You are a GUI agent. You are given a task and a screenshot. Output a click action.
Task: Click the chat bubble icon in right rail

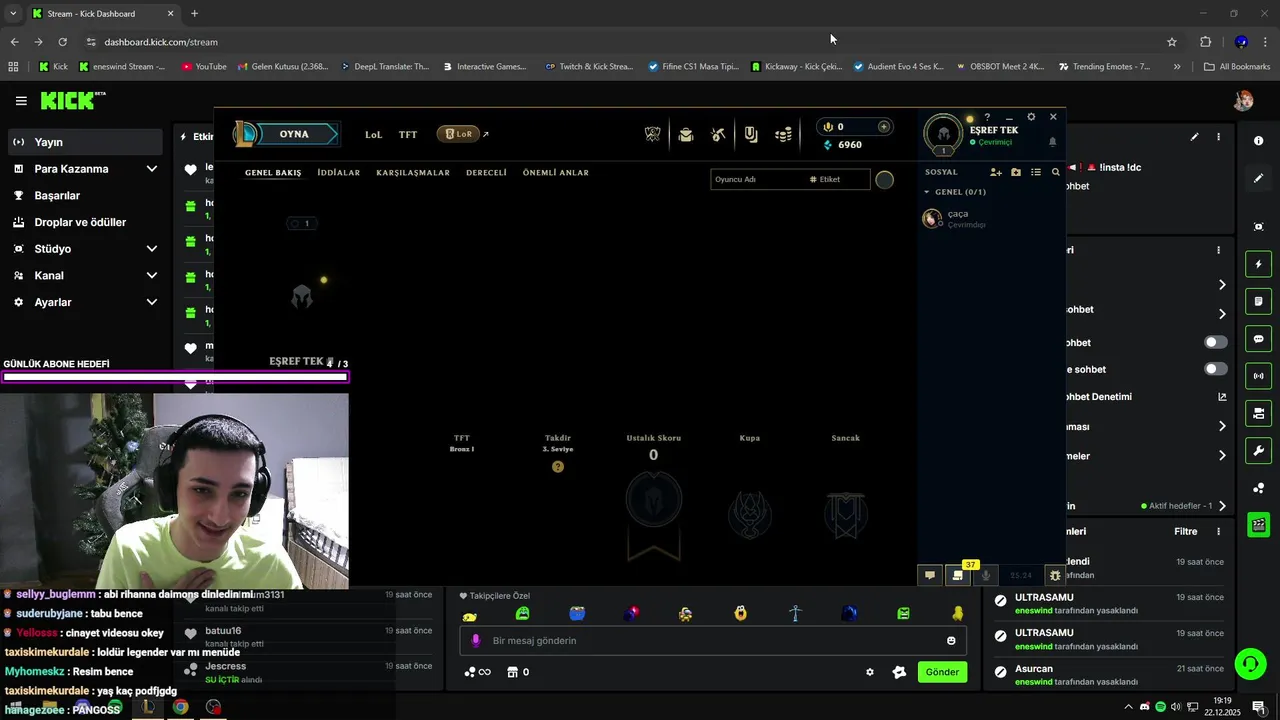1258,339
